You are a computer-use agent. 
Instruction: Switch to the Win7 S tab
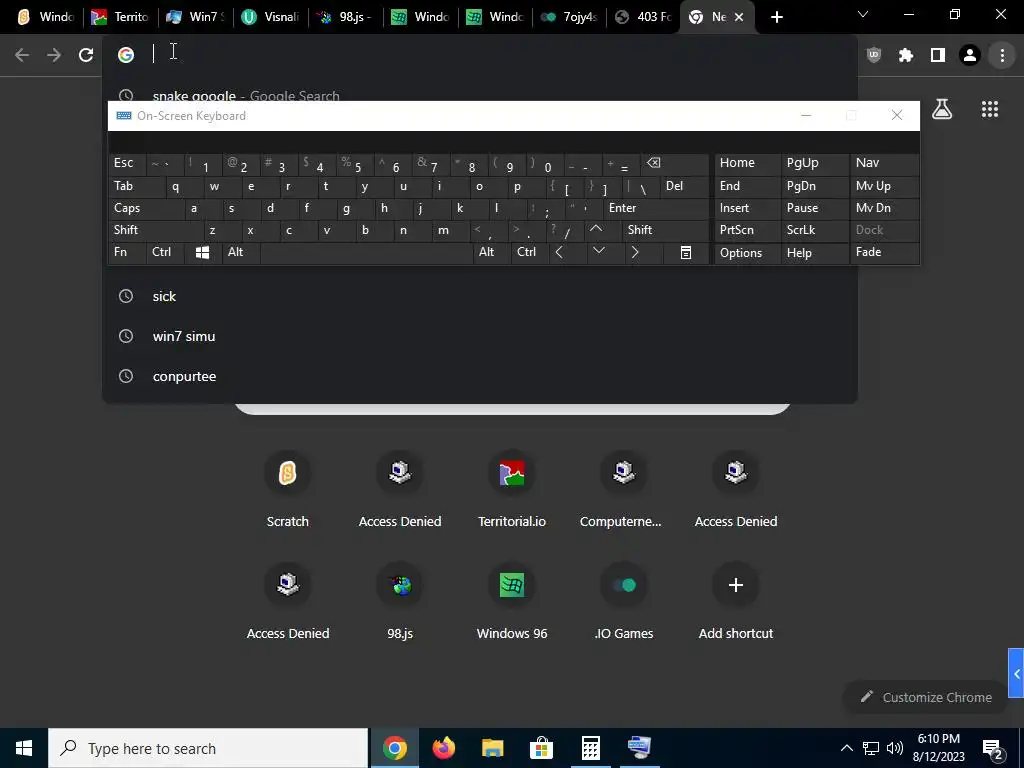pyautogui.click(x=195, y=17)
